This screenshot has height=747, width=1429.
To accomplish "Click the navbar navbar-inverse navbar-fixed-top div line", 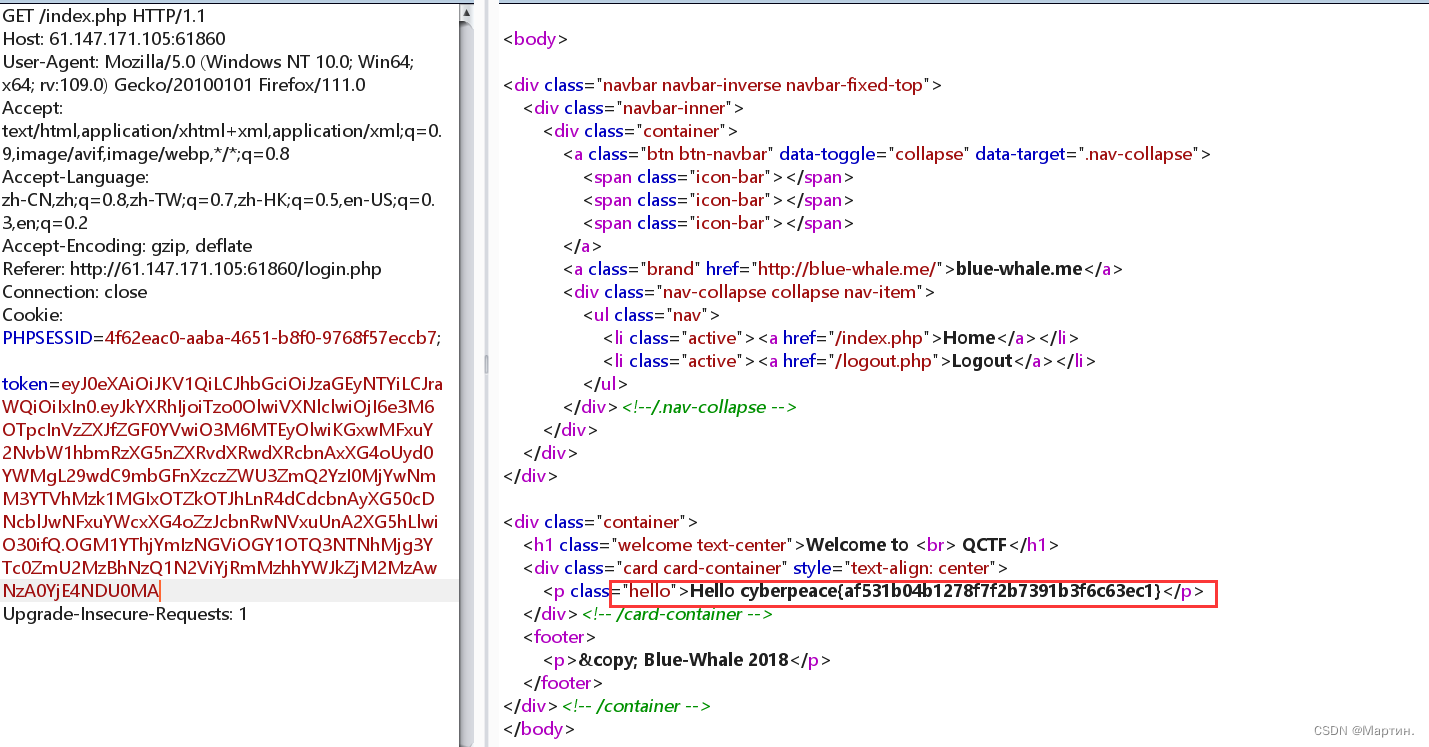I will tap(722, 85).
